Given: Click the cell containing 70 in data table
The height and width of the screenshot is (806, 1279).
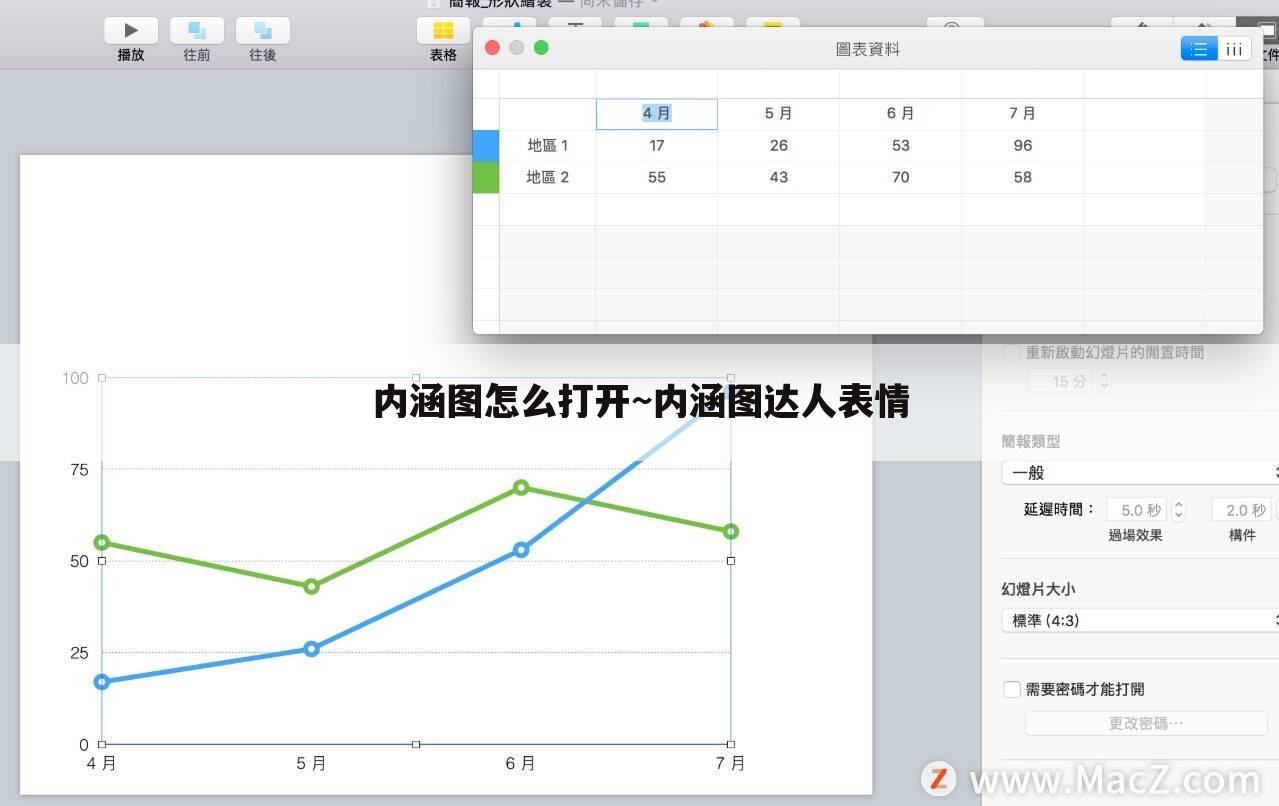Looking at the screenshot, I should point(901,178).
